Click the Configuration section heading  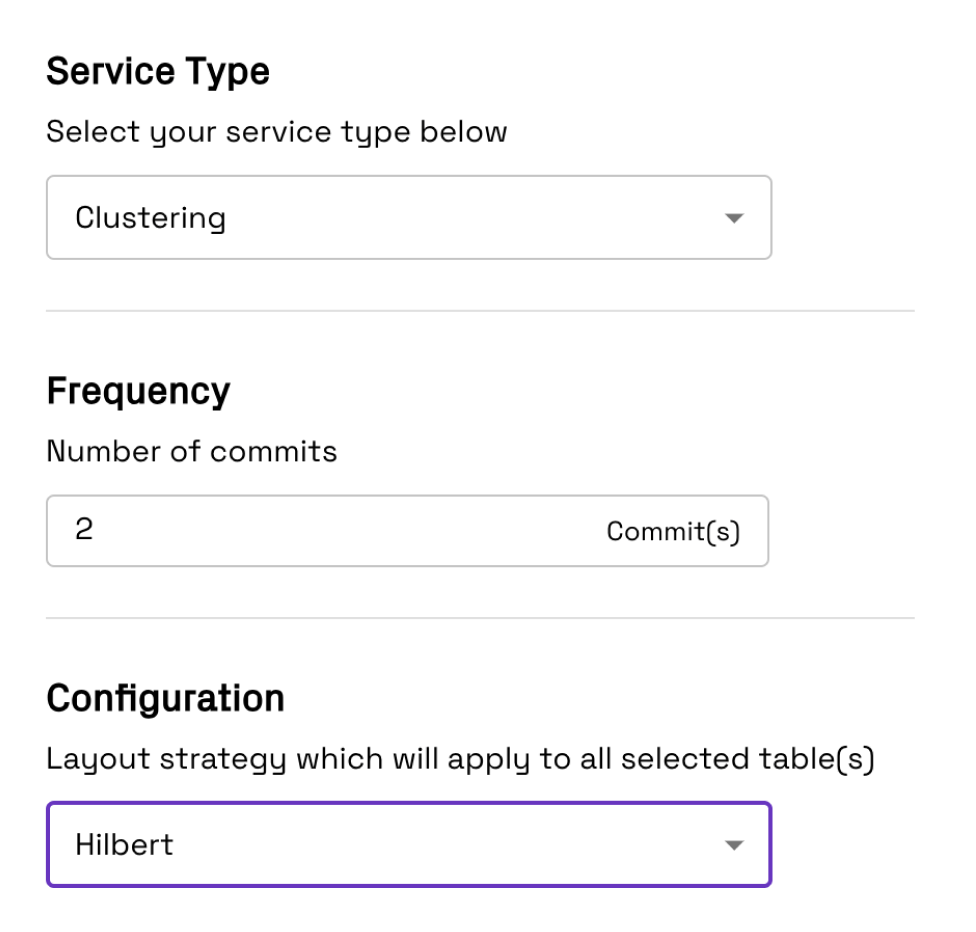coord(166,698)
